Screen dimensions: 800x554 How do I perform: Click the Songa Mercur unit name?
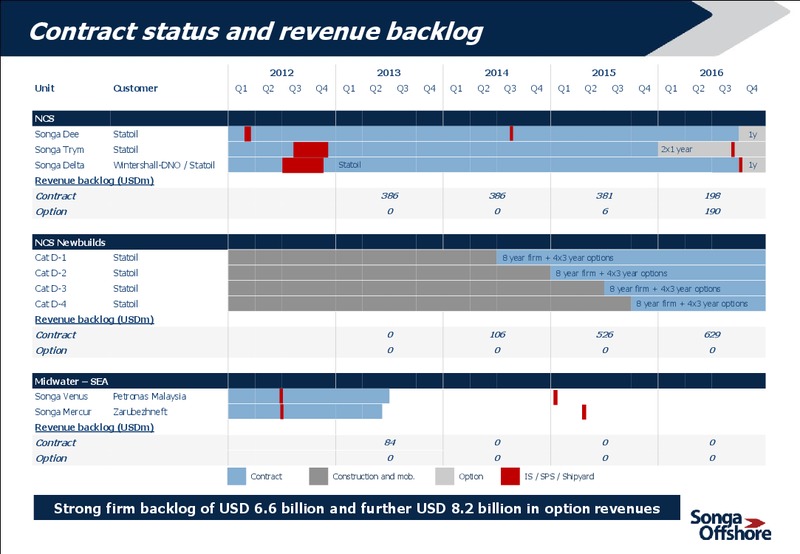point(63,412)
